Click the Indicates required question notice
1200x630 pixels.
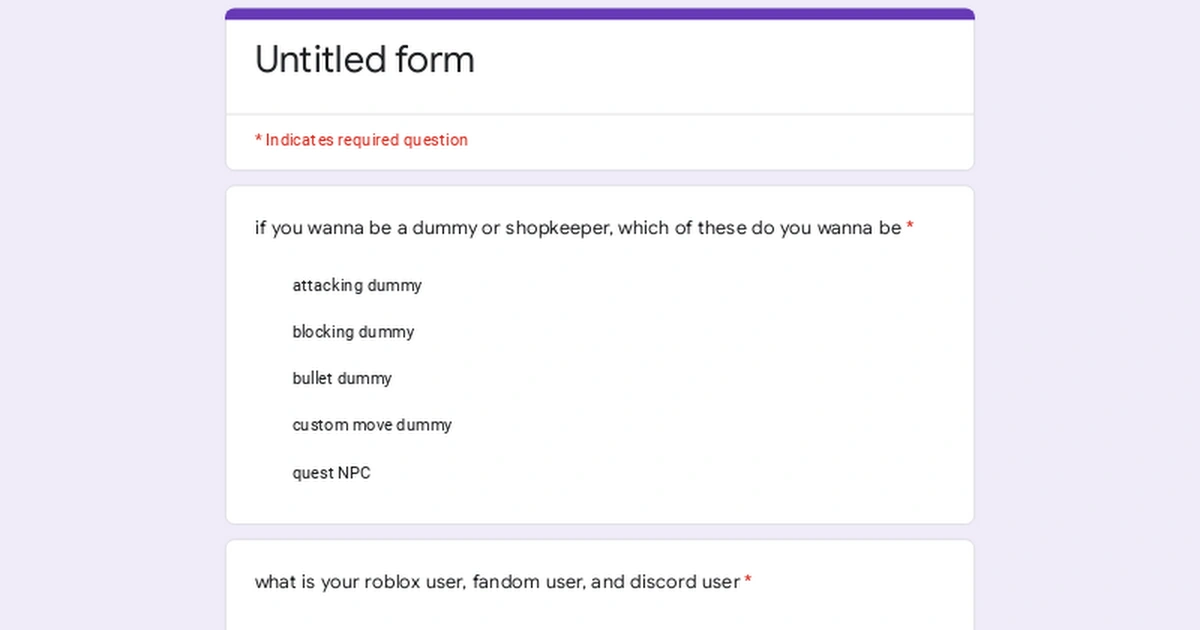[x=361, y=140]
